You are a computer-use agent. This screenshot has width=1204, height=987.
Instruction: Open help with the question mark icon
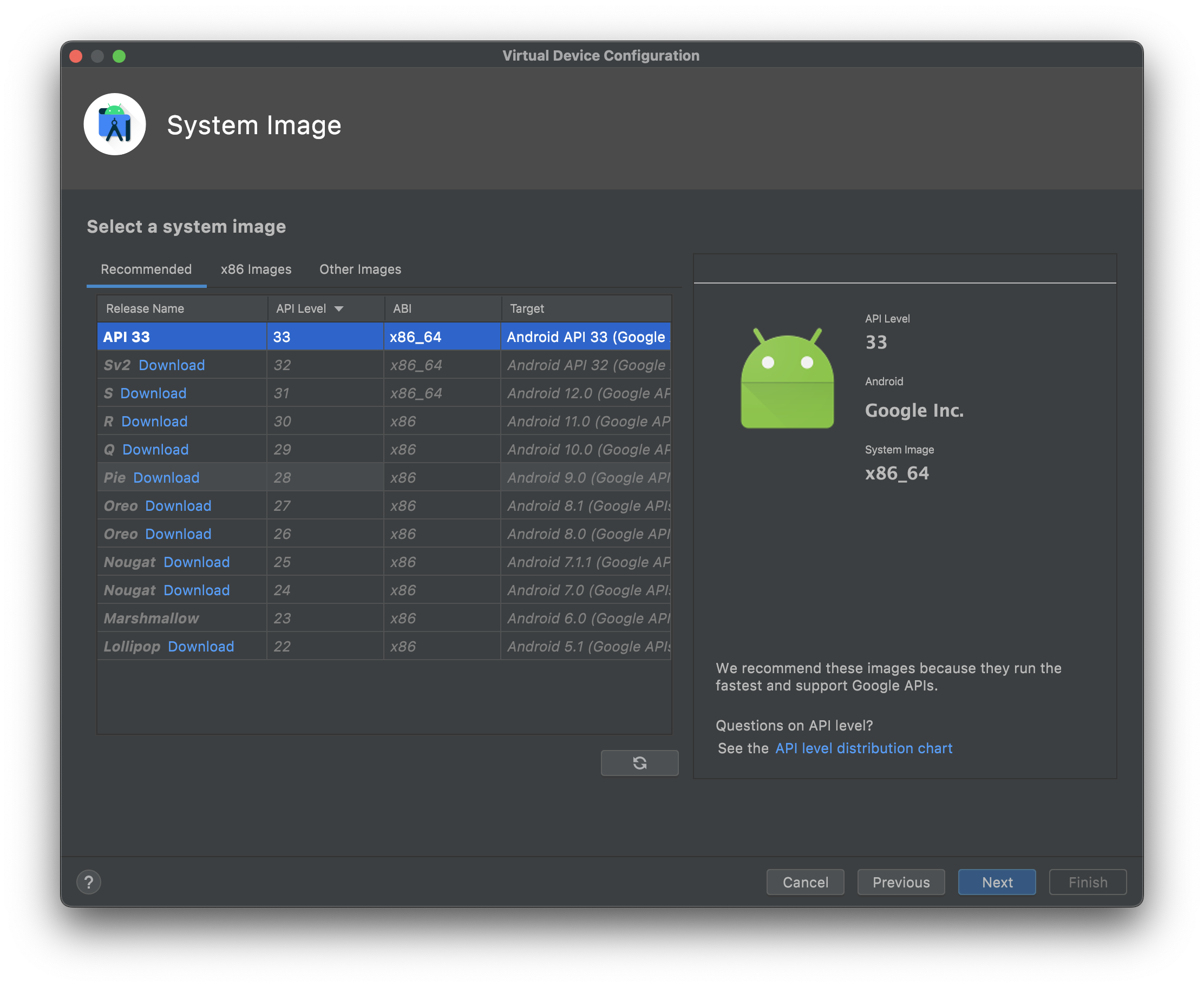(x=89, y=882)
